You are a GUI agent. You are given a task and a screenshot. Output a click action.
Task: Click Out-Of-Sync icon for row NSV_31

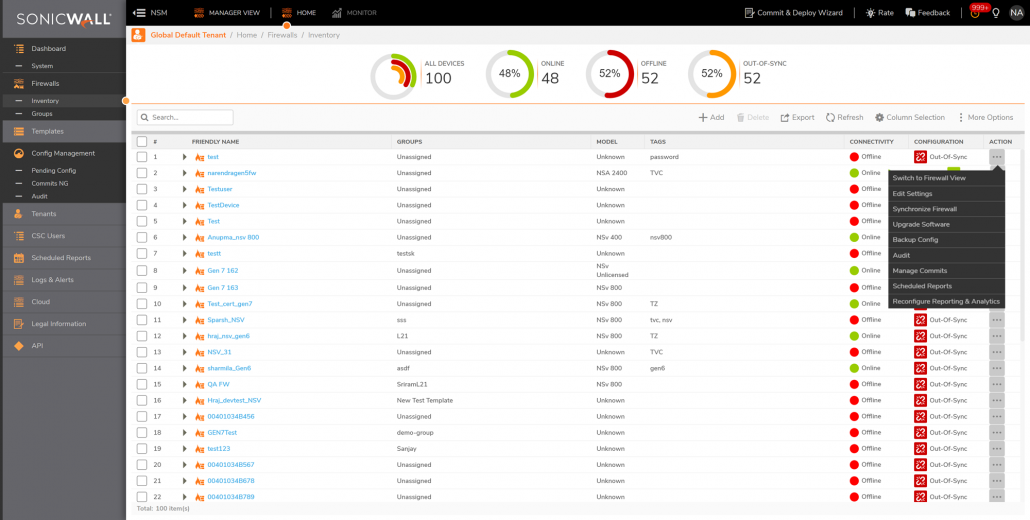point(920,352)
